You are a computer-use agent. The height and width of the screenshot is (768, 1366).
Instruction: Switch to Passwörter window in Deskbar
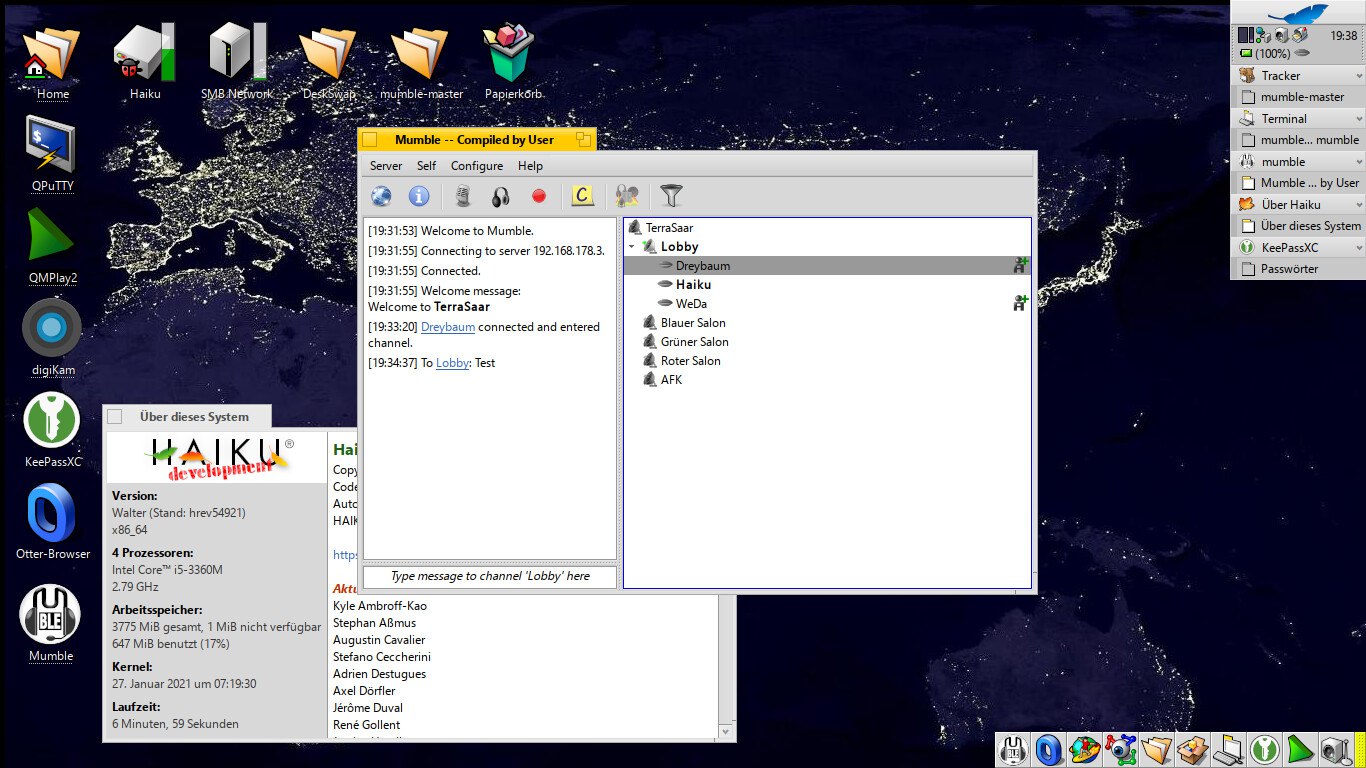tap(1298, 269)
